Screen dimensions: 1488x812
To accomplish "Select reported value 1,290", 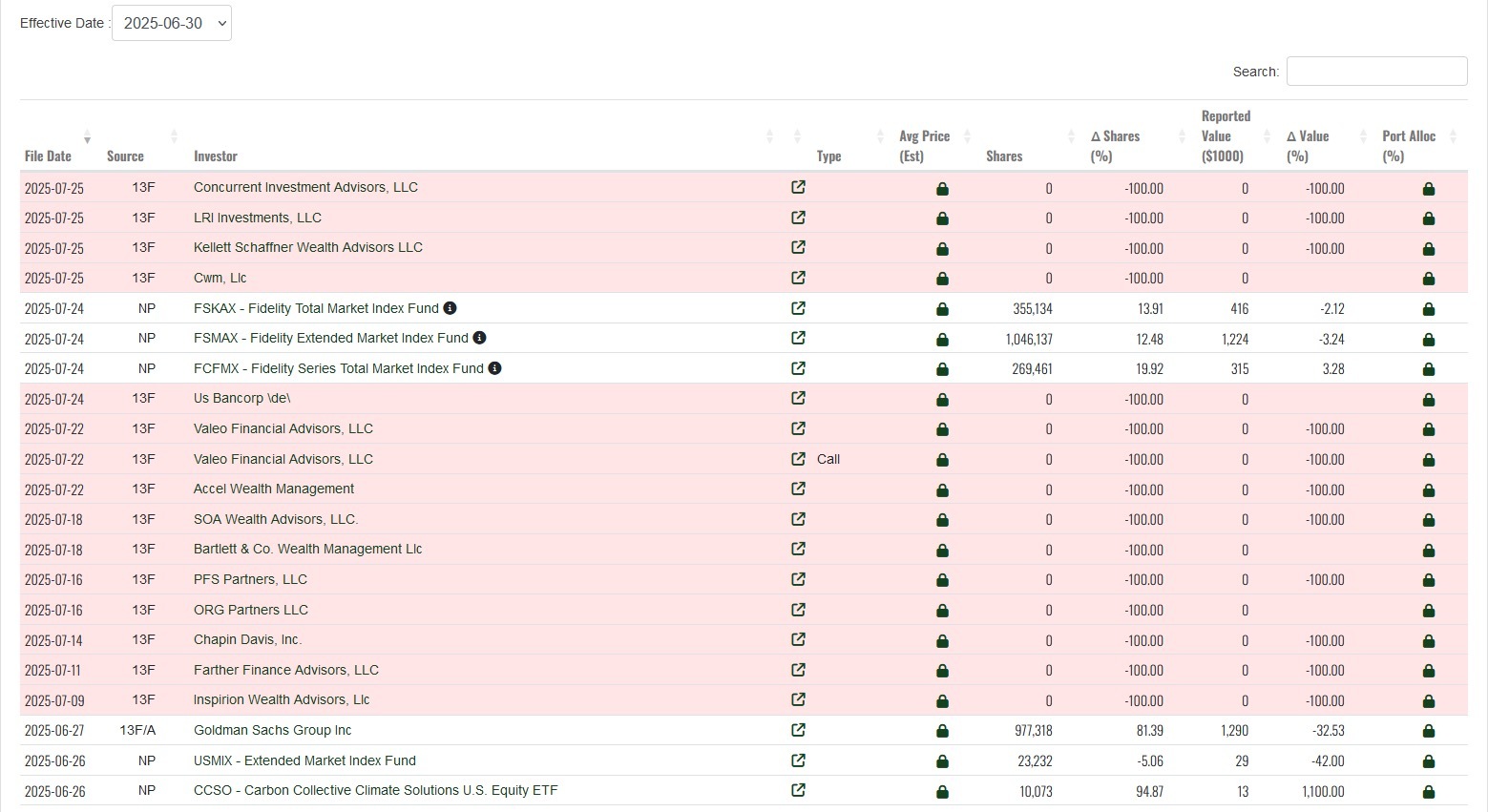I will [1234, 731].
